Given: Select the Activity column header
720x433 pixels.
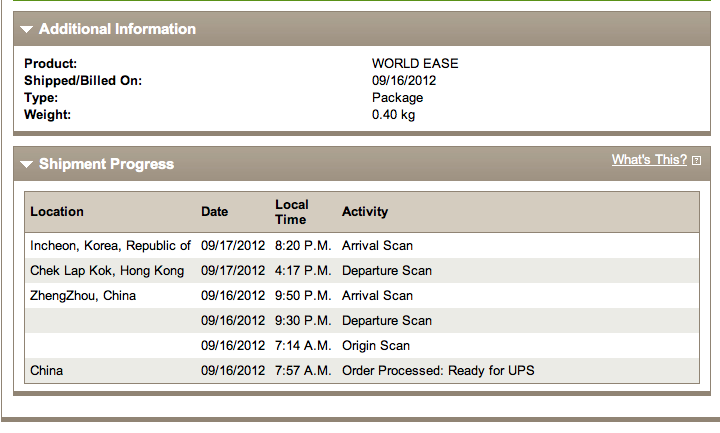Looking at the screenshot, I should pyautogui.click(x=365, y=212).
